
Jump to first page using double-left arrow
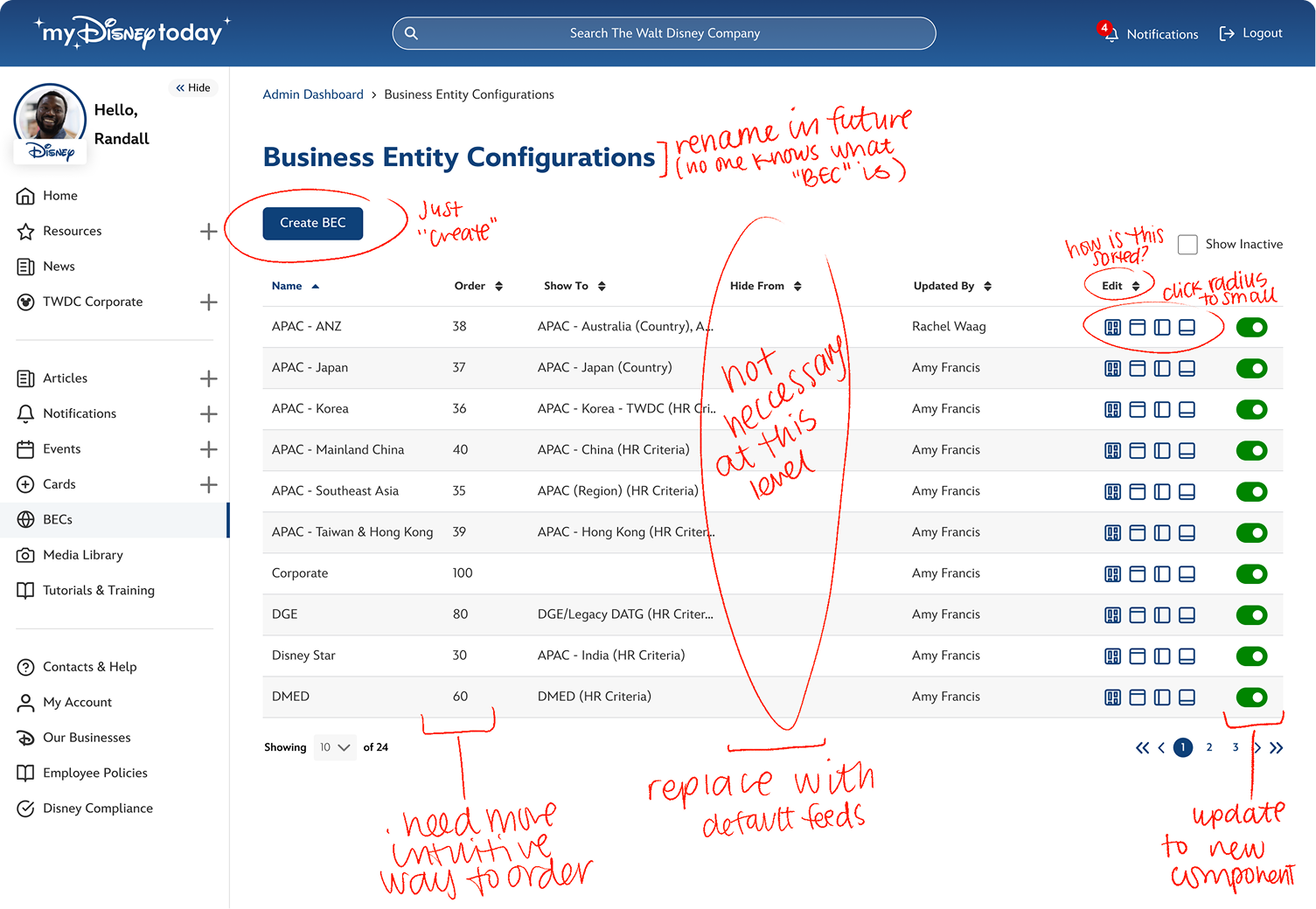click(x=1142, y=747)
